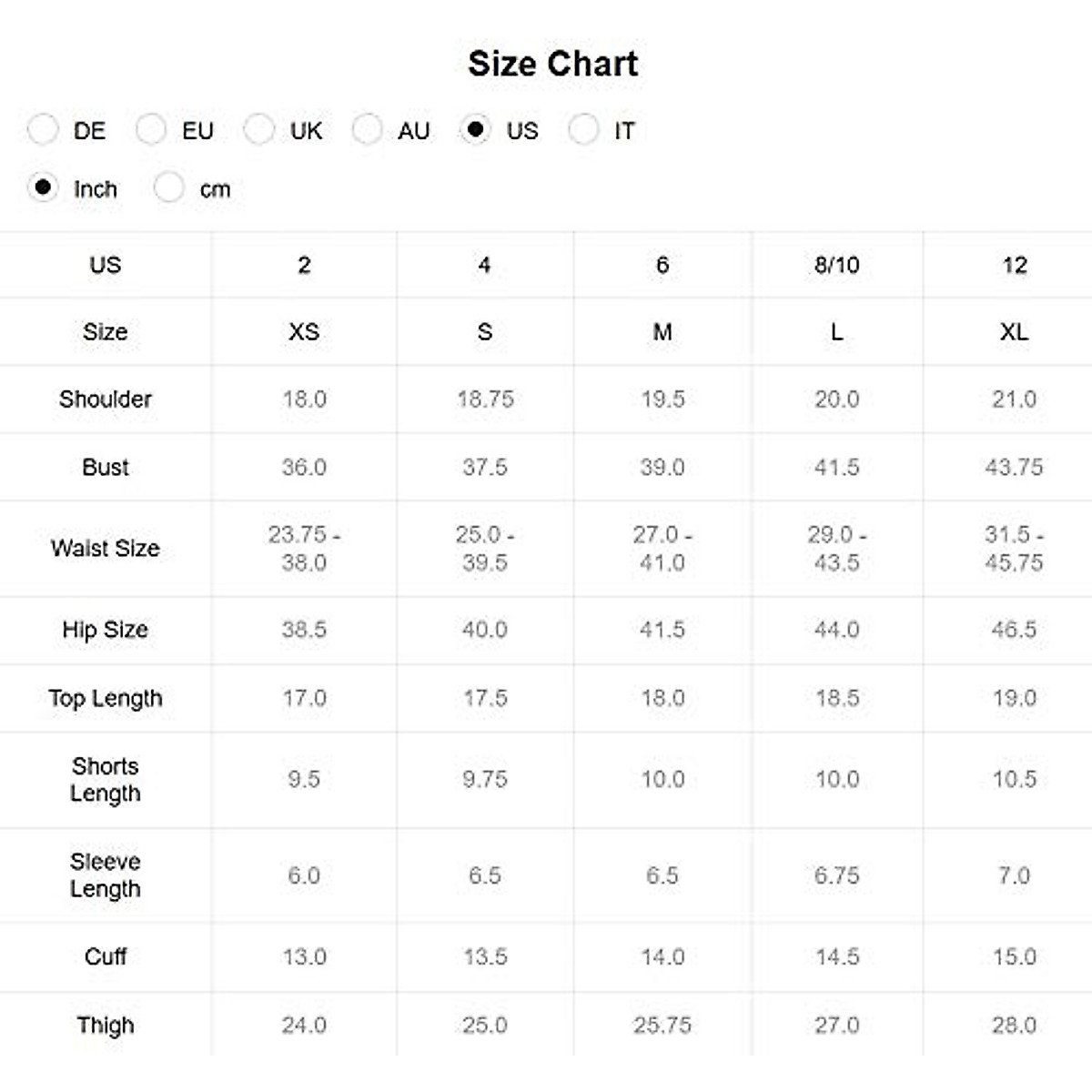The height and width of the screenshot is (1092, 1092).
Task: Click the Sleeve Length row label
Action: point(106,875)
